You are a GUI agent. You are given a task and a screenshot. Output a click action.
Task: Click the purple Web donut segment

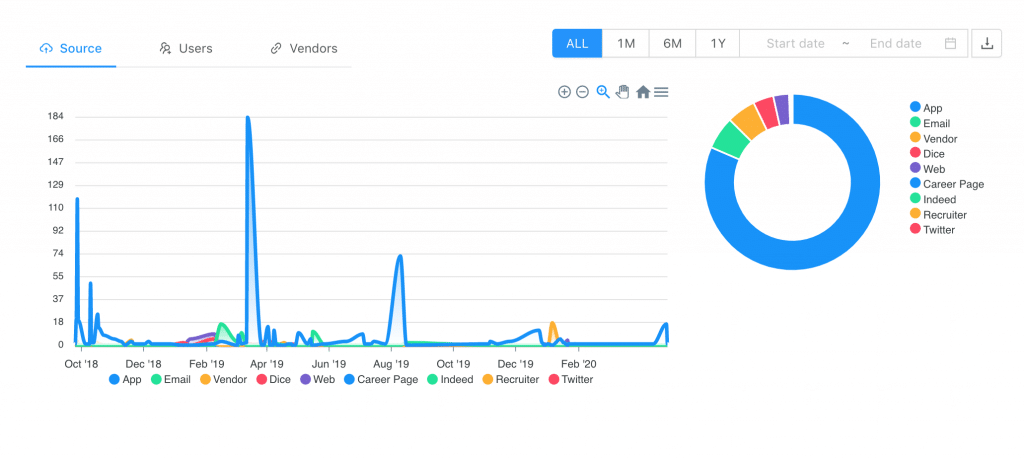[782, 108]
